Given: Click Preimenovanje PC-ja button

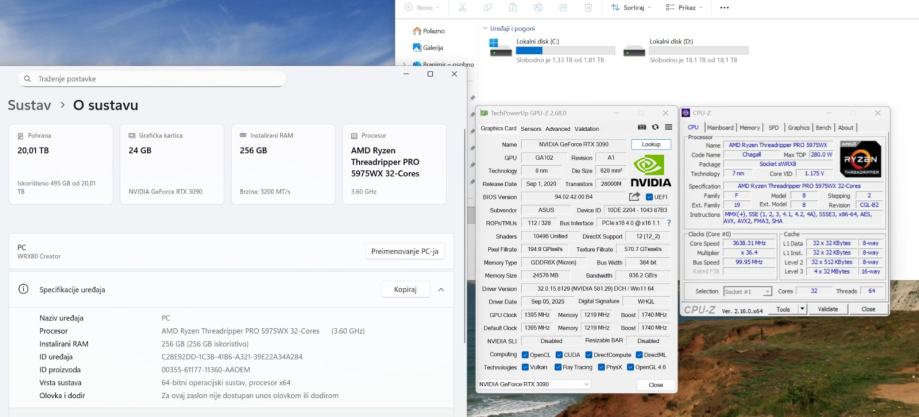Looking at the screenshot, I should [x=405, y=251].
